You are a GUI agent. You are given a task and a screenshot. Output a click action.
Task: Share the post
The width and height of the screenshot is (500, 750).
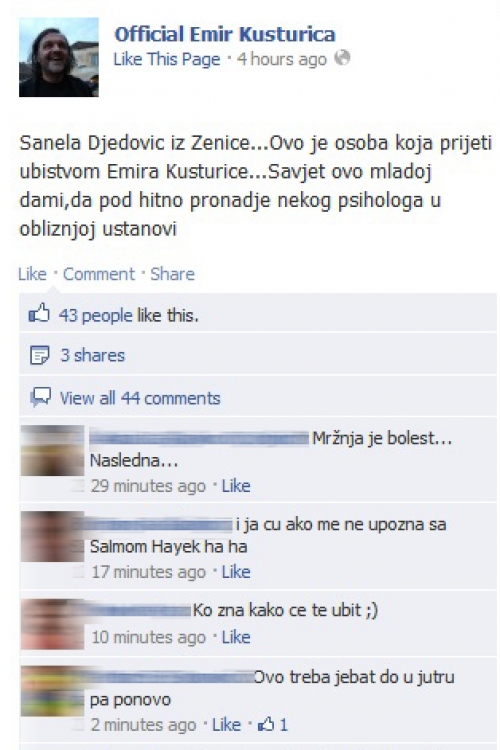click(x=172, y=274)
